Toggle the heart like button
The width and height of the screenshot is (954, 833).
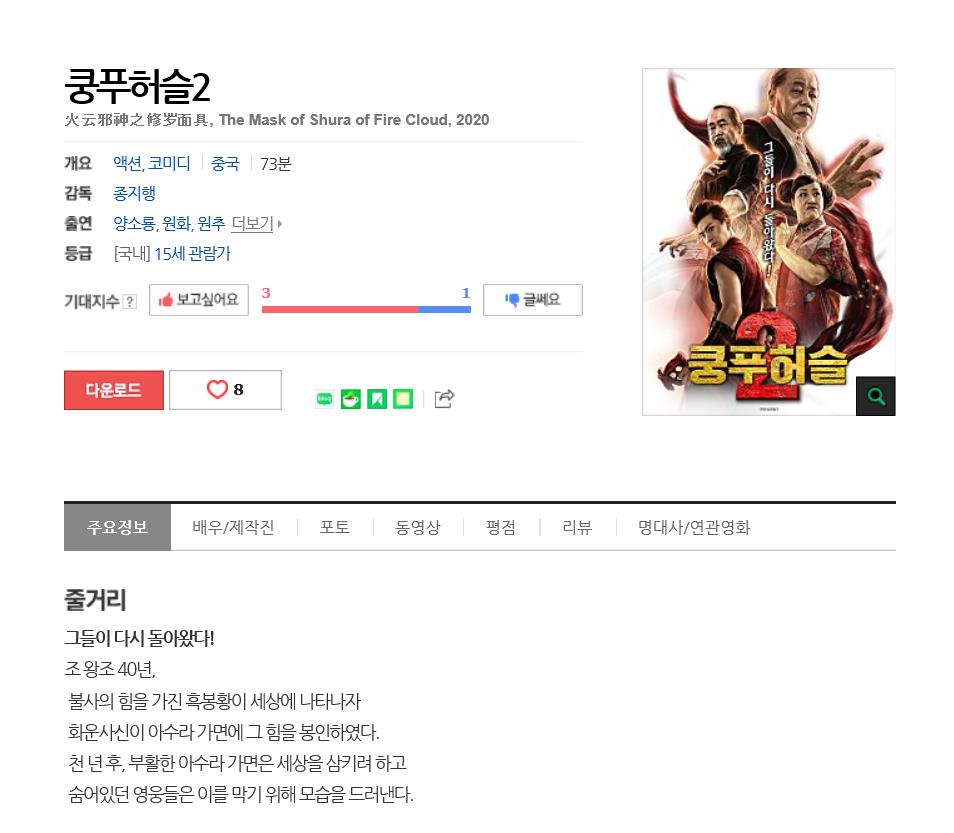(x=225, y=389)
